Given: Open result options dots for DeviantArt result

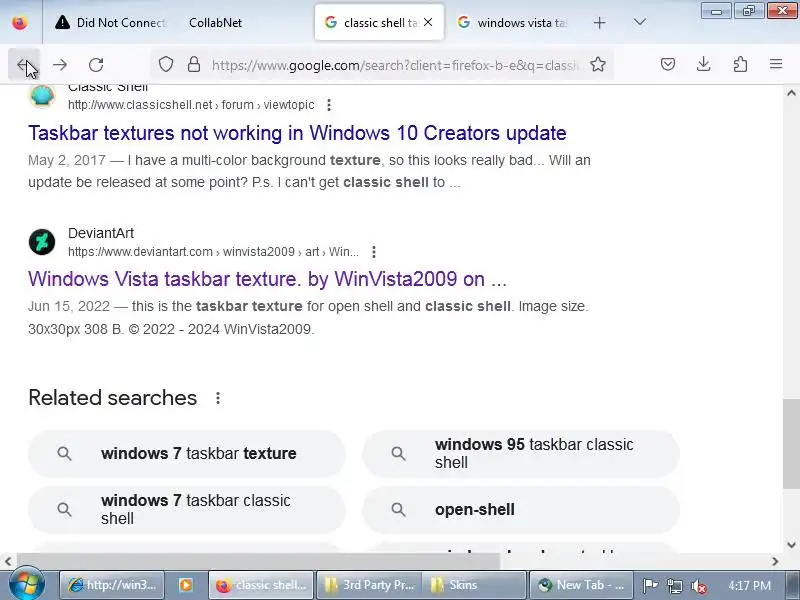Looking at the screenshot, I should tap(374, 252).
